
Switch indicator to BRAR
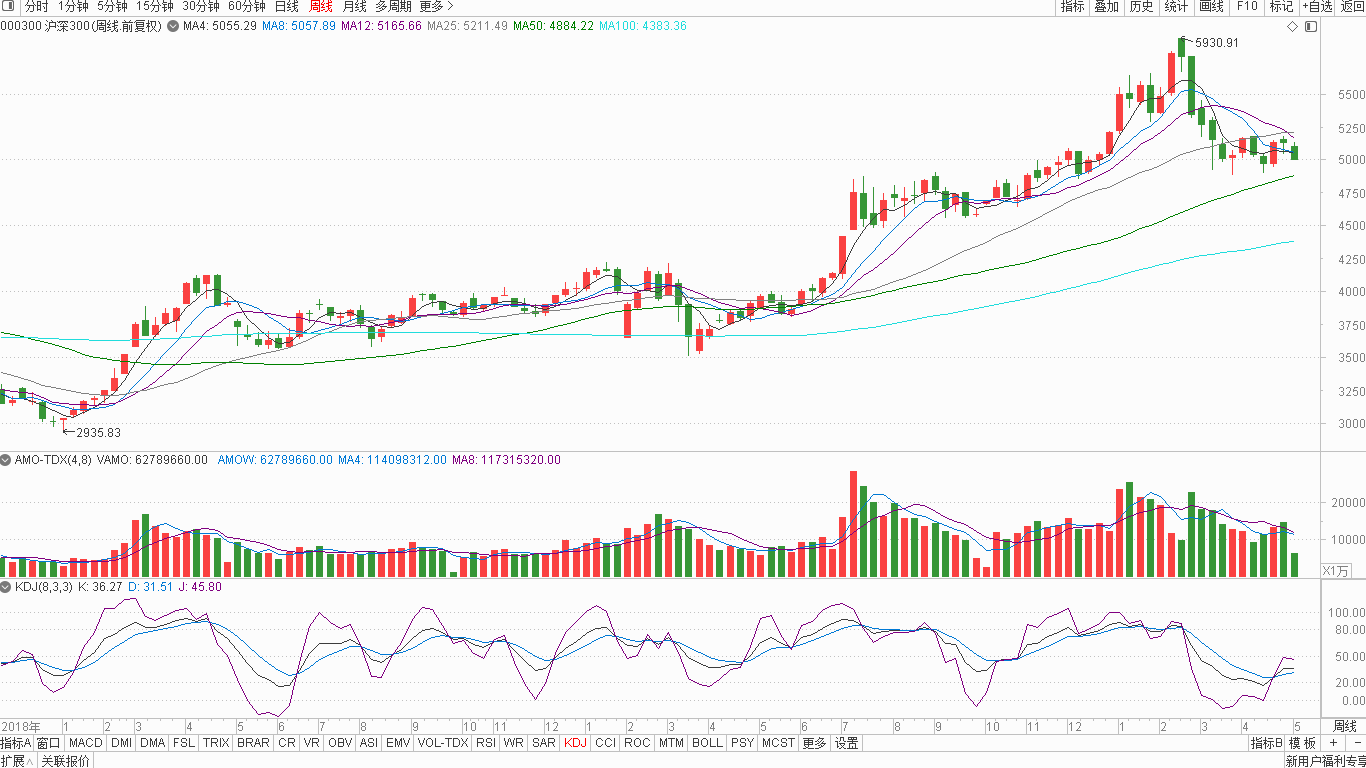253,743
